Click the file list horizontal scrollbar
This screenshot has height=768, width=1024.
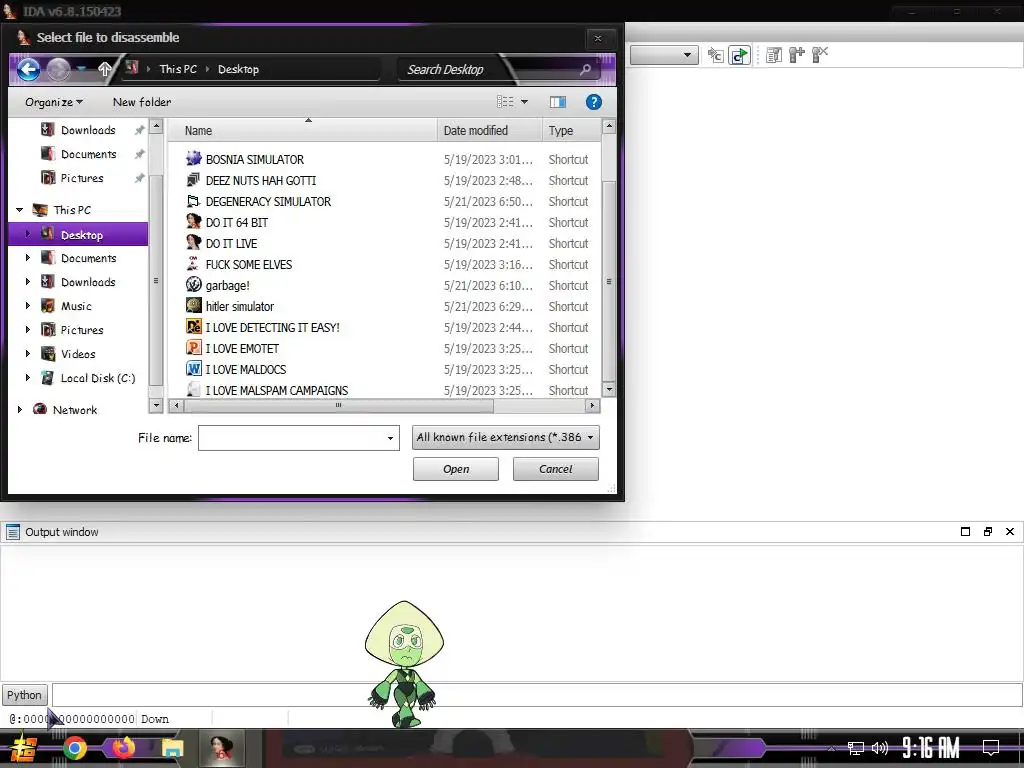[x=338, y=406]
